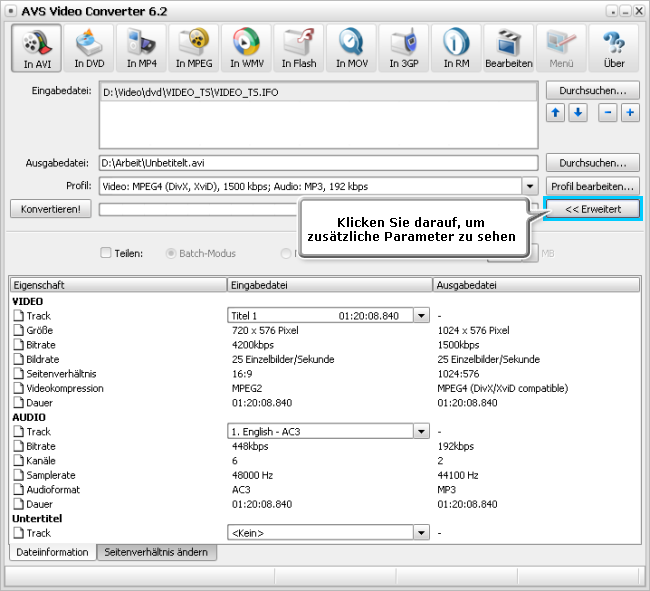Select the Videokompression property row
Viewport: 650px width, 591px height.
pyautogui.click(x=325, y=388)
